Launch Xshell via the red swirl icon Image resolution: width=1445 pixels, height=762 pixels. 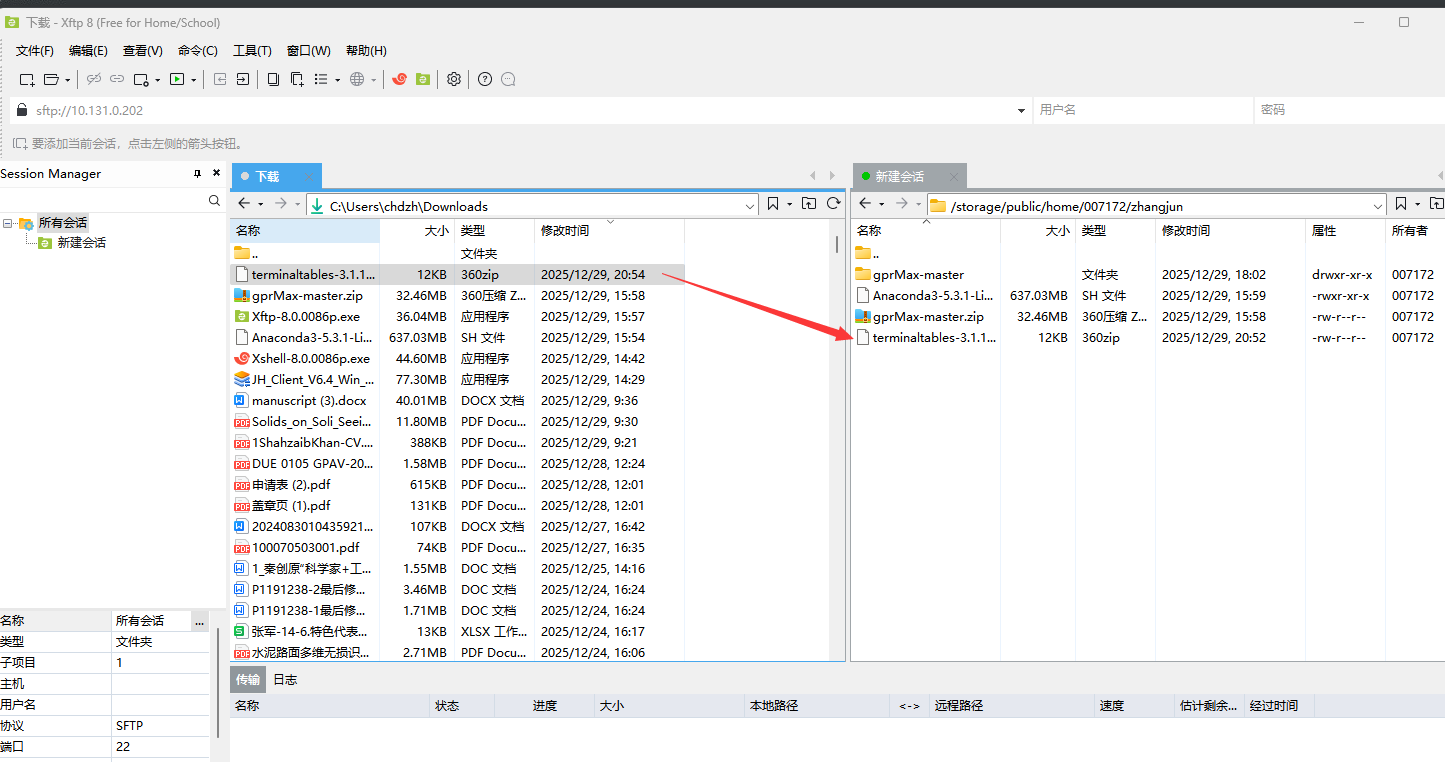tap(399, 79)
